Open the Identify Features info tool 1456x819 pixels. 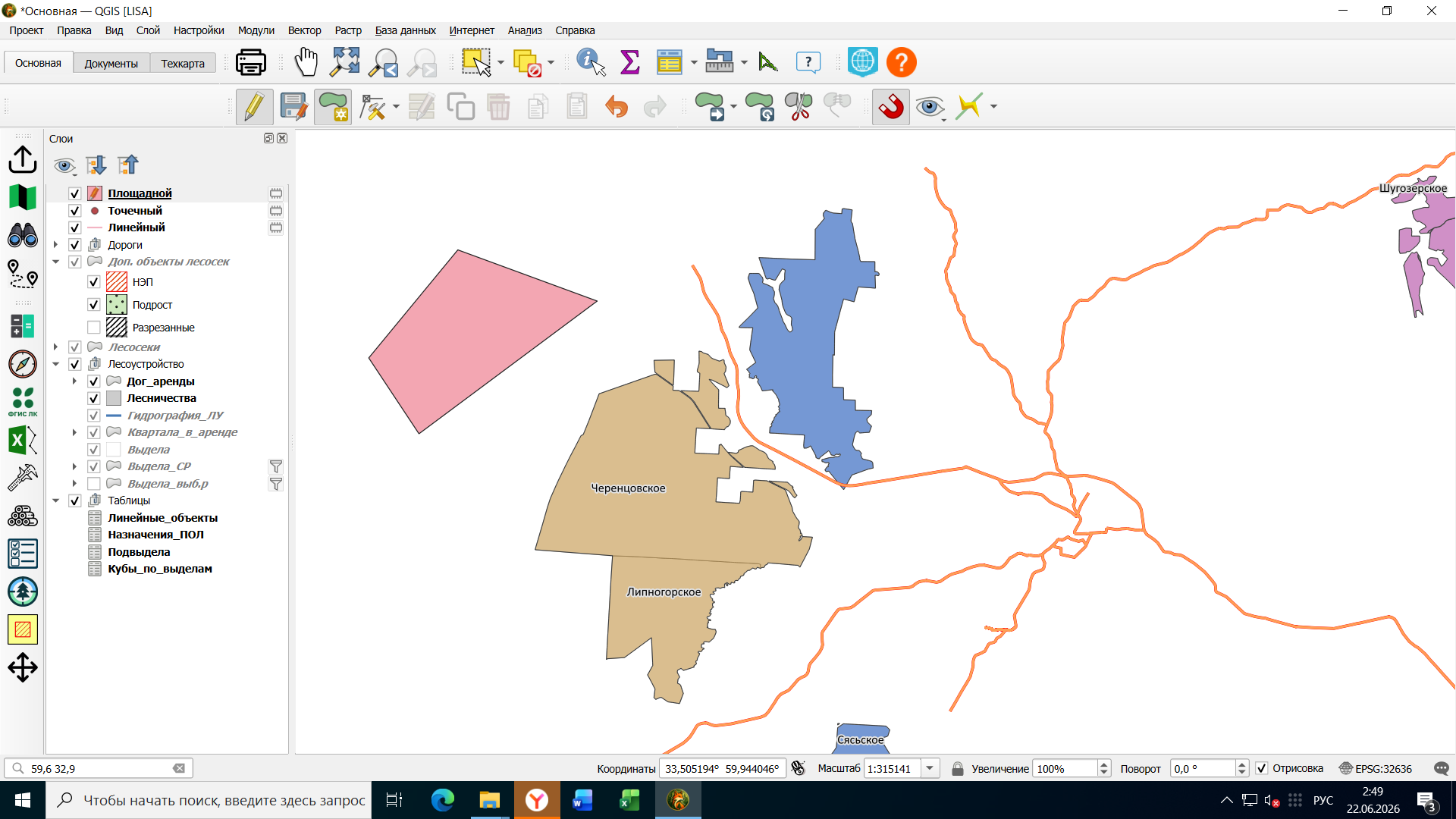[591, 62]
